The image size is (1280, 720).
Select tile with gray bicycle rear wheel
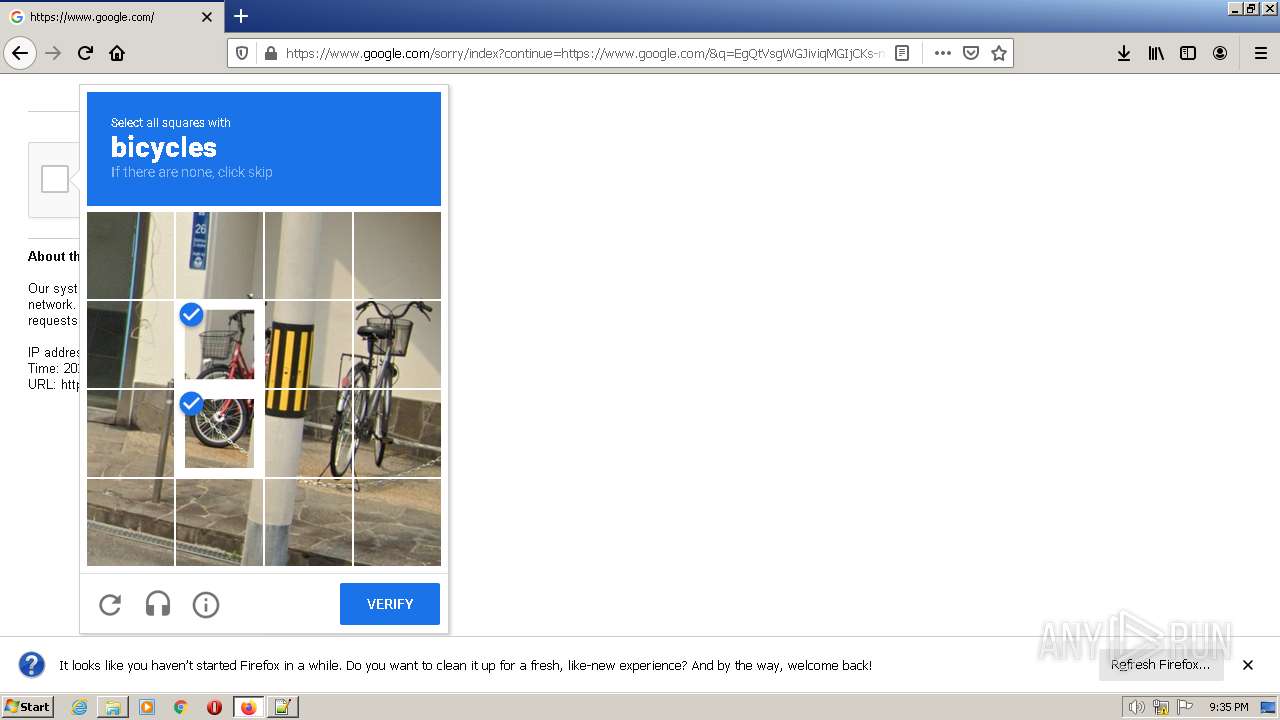point(308,433)
